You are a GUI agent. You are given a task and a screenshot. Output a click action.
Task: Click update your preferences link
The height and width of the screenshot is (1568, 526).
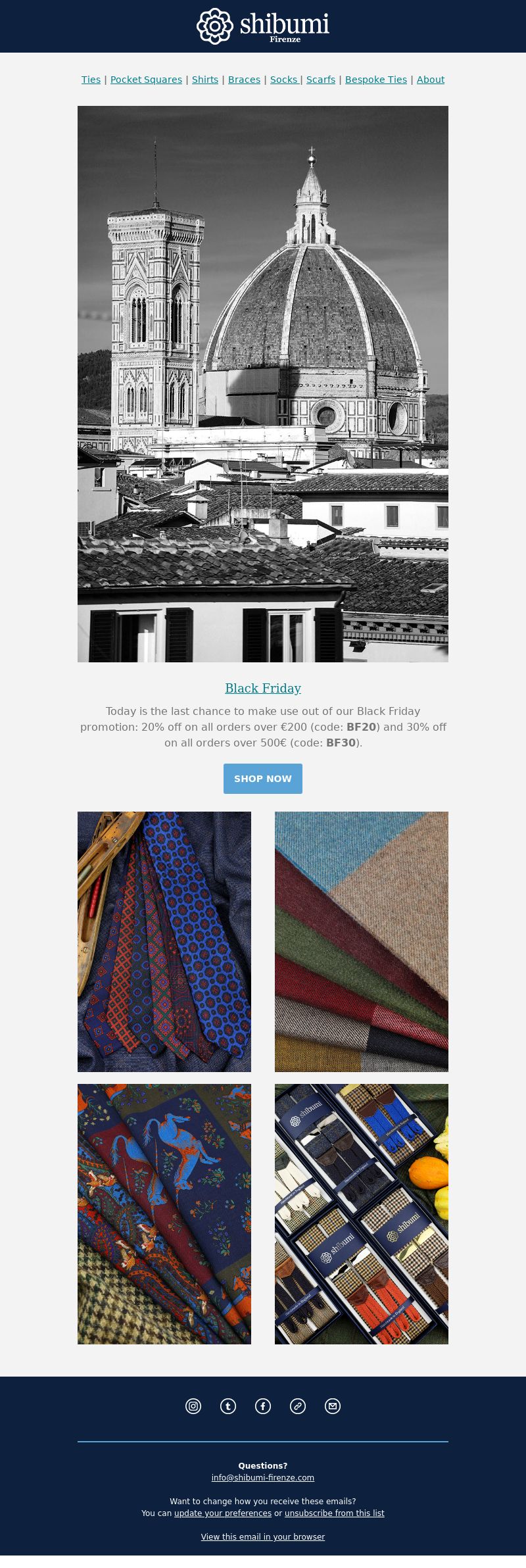coord(223,1513)
